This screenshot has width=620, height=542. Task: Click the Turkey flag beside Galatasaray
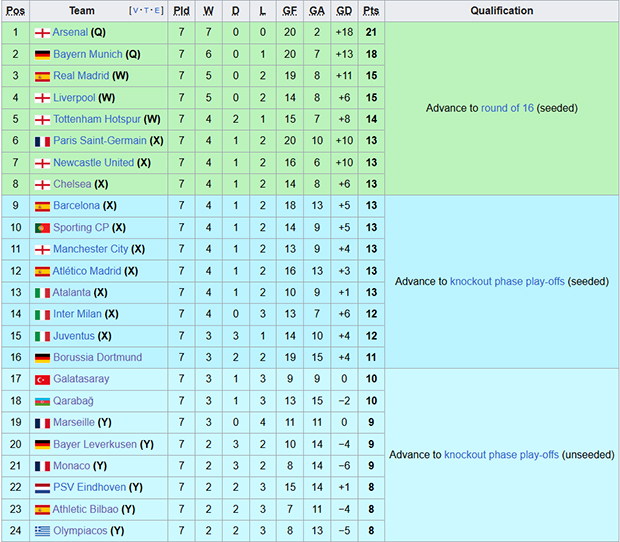click(x=42, y=379)
